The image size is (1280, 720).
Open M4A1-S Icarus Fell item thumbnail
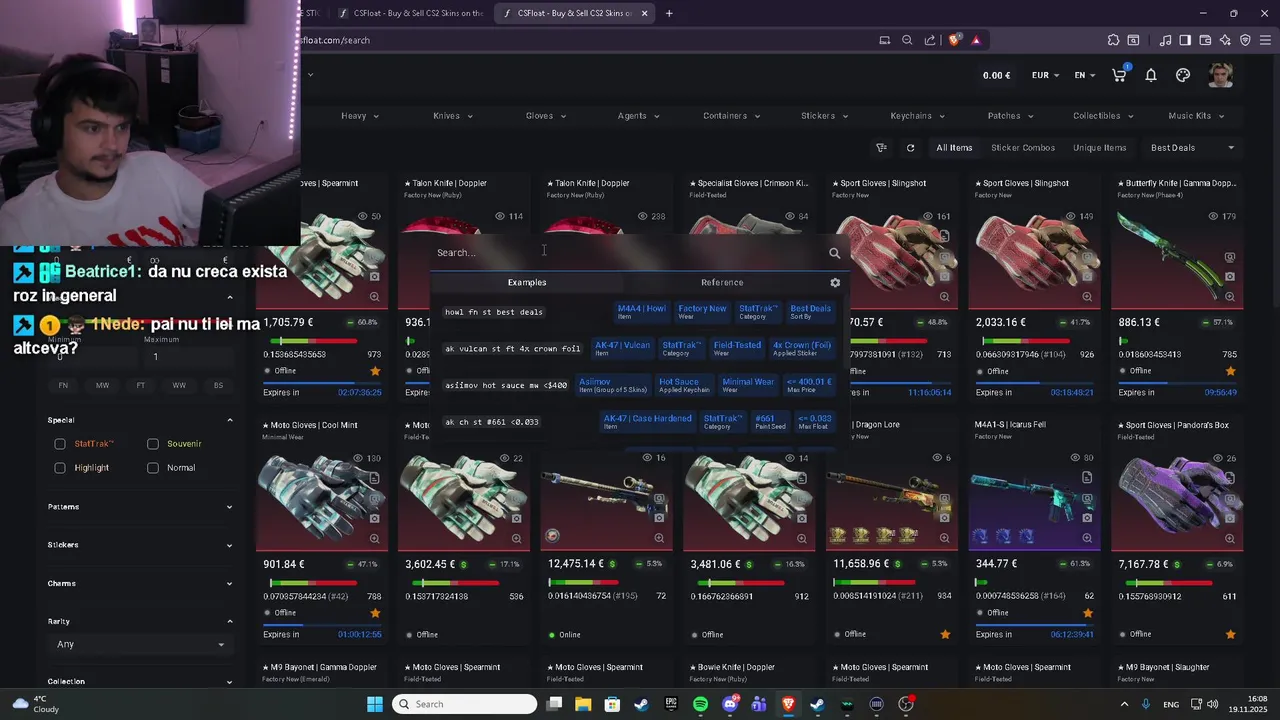click(1035, 500)
